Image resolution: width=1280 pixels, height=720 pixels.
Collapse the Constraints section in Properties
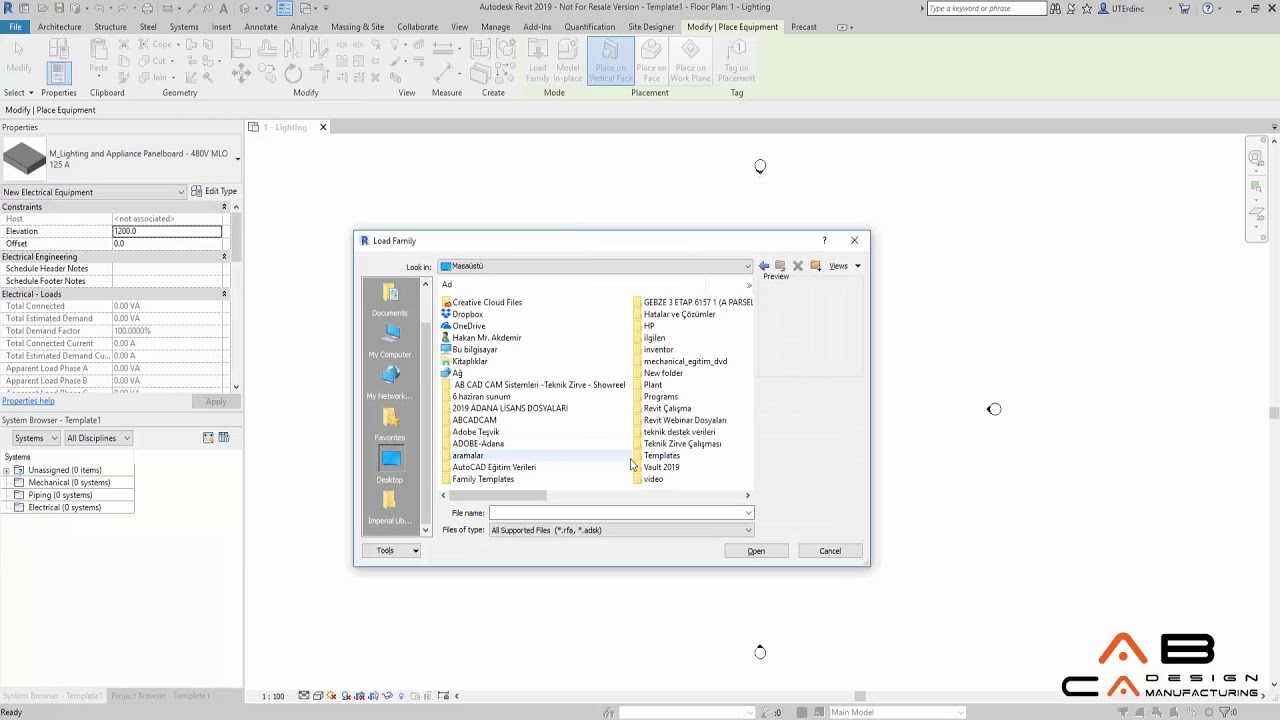click(x=224, y=207)
